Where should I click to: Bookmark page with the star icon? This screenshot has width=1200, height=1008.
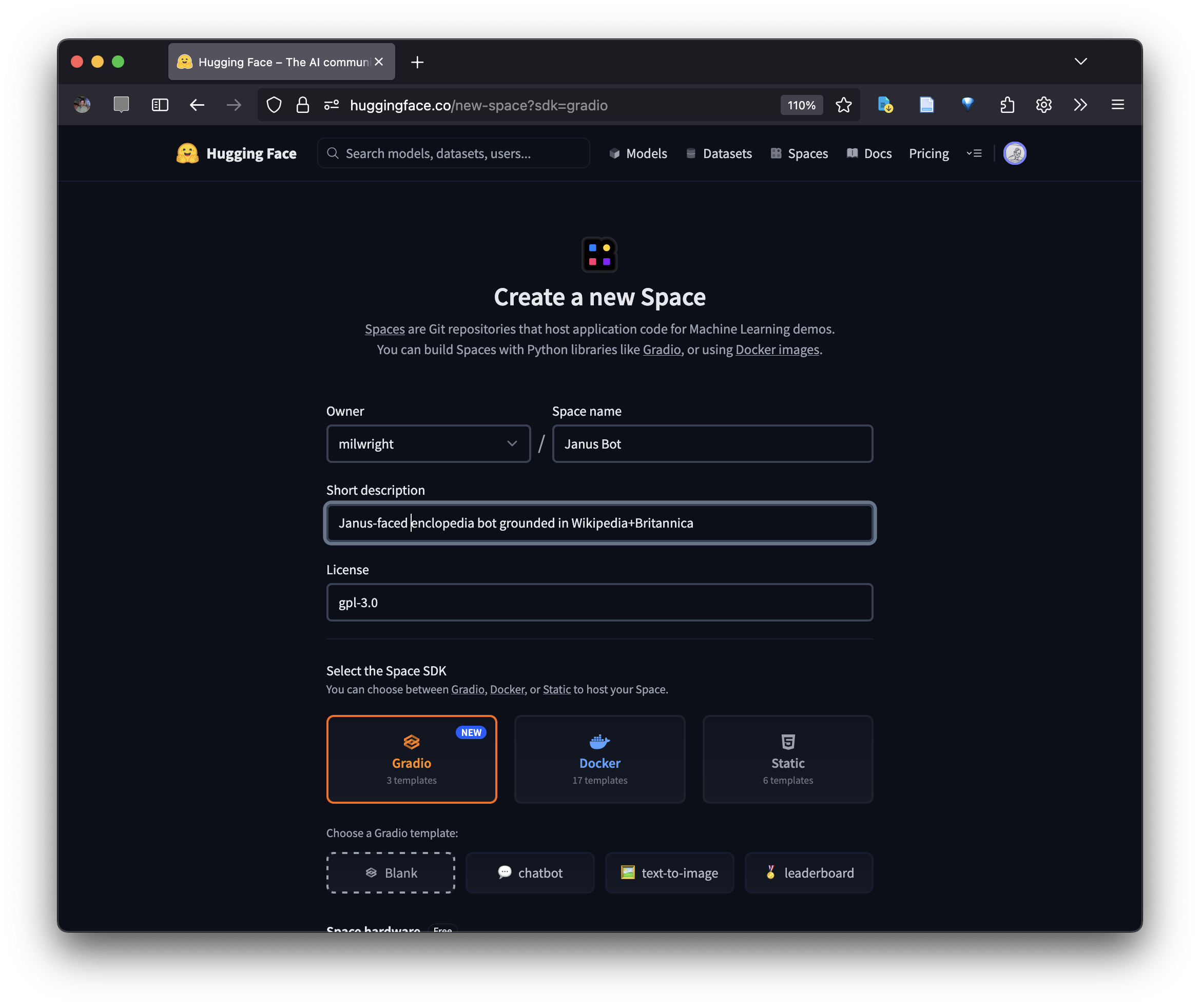pyautogui.click(x=843, y=105)
